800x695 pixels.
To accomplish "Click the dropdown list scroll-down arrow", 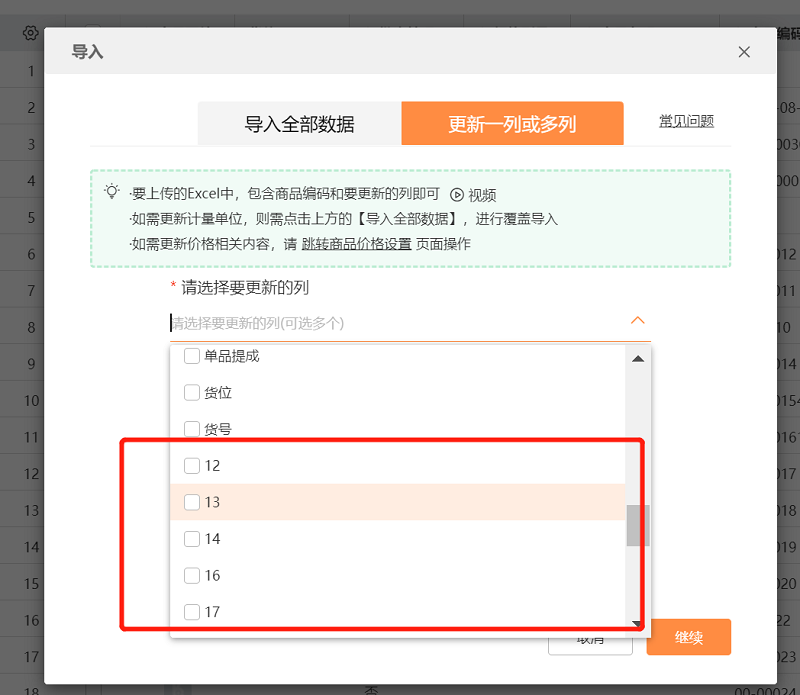I will click(x=636, y=624).
